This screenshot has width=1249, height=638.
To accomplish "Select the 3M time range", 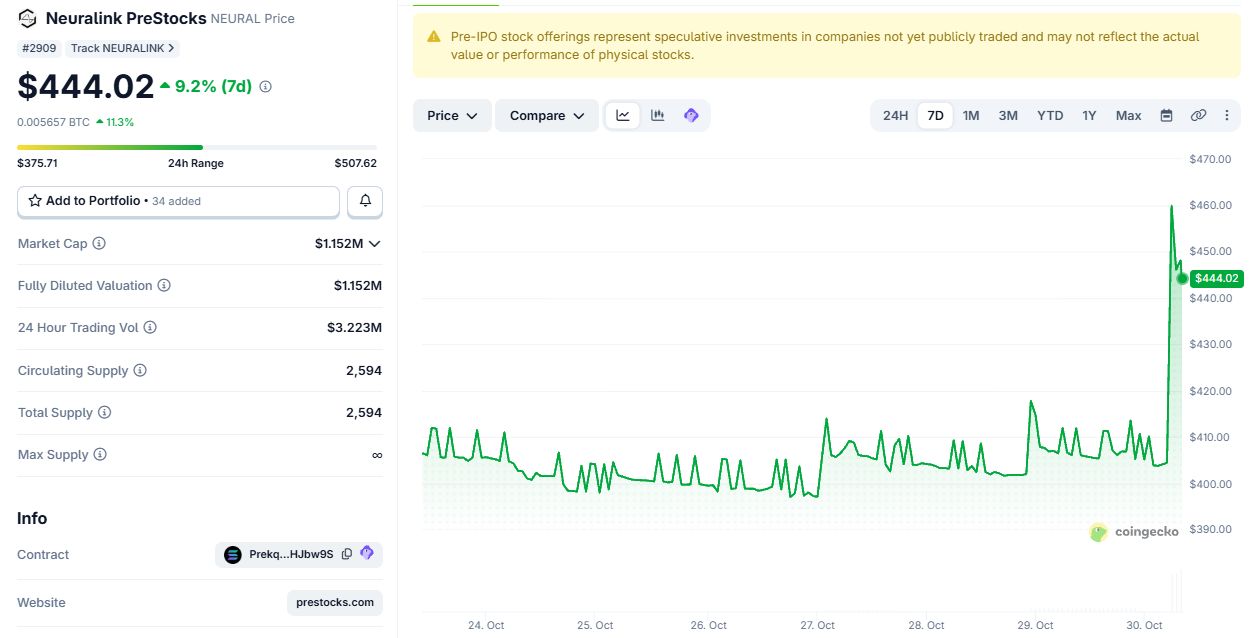I will 1008,116.
